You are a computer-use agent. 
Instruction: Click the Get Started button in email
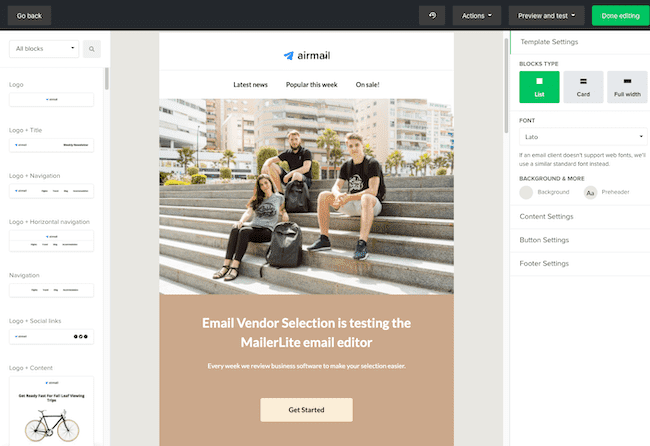[306, 410]
